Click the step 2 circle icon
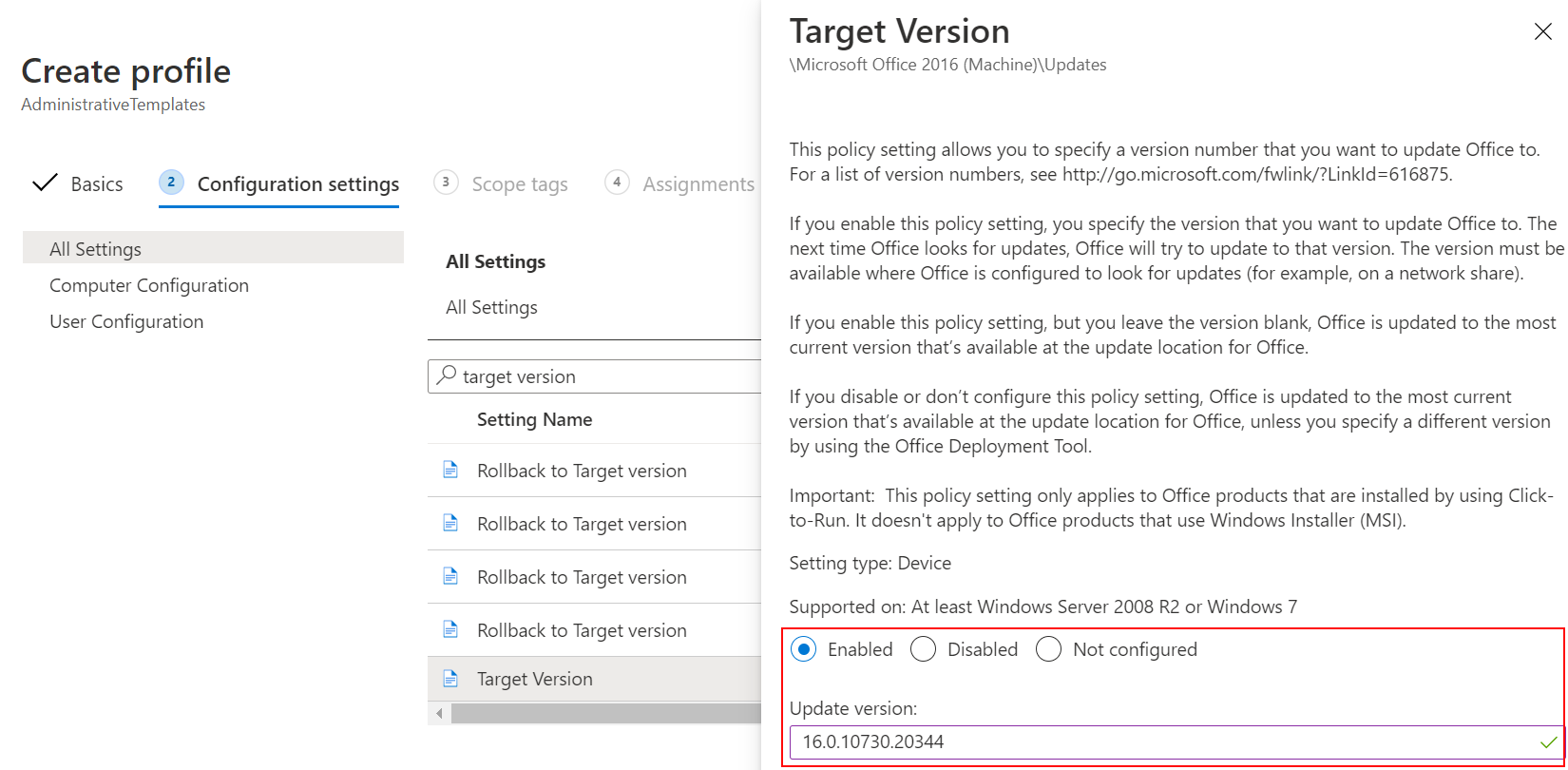 (x=171, y=183)
